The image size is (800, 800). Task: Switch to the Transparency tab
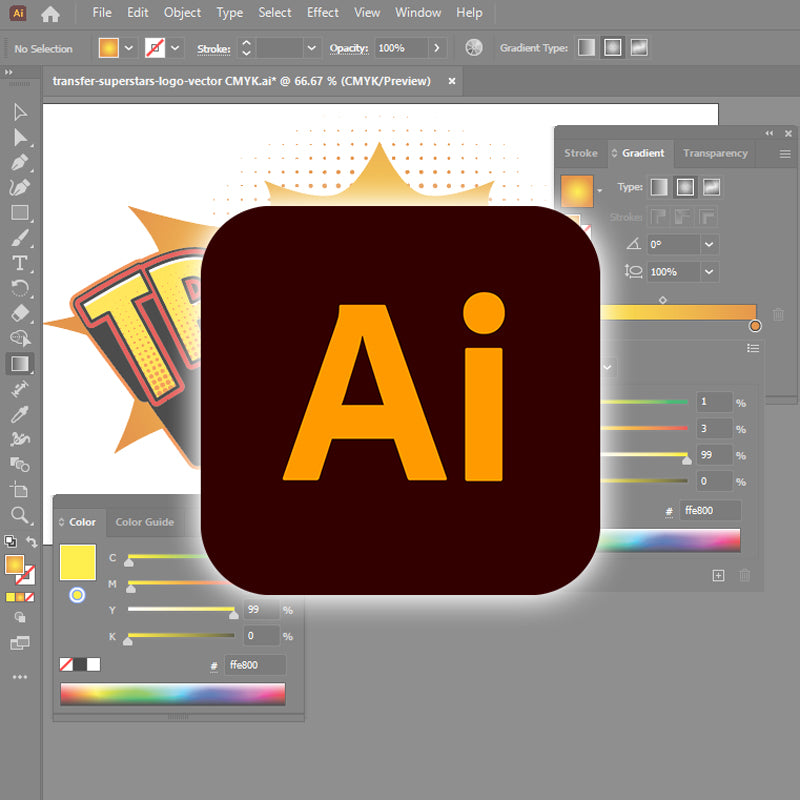[715, 153]
